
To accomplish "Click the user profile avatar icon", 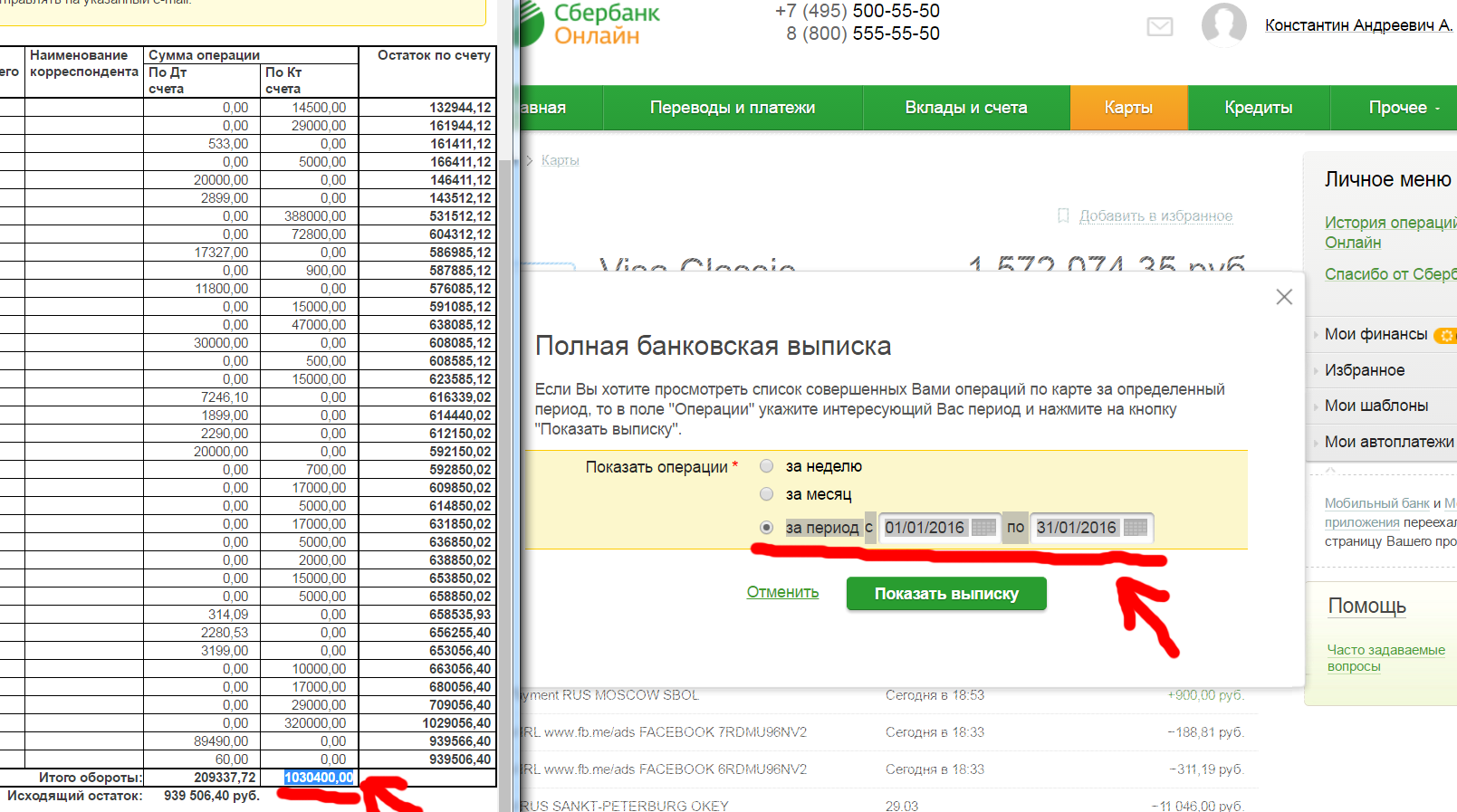I will click(1223, 24).
